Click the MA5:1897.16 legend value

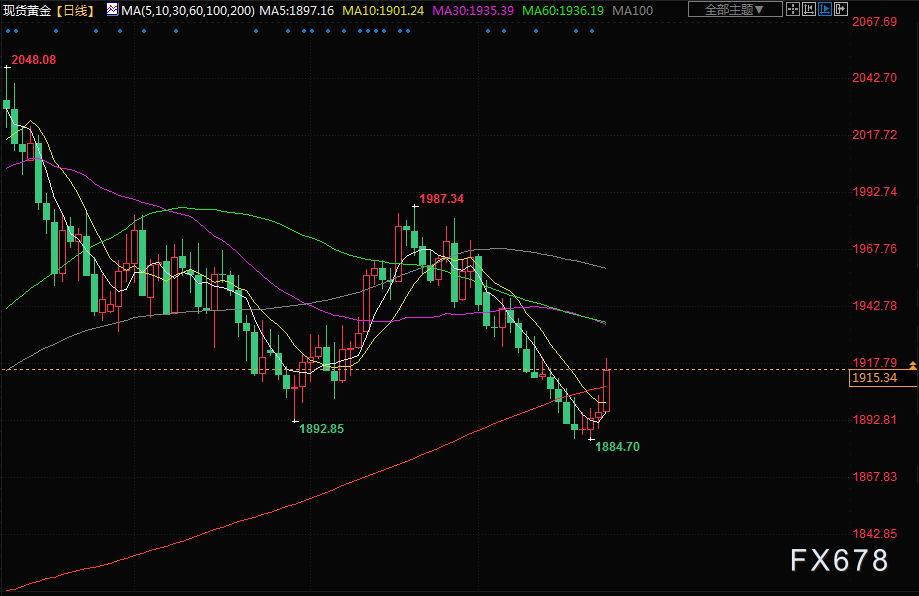pos(297,11)
